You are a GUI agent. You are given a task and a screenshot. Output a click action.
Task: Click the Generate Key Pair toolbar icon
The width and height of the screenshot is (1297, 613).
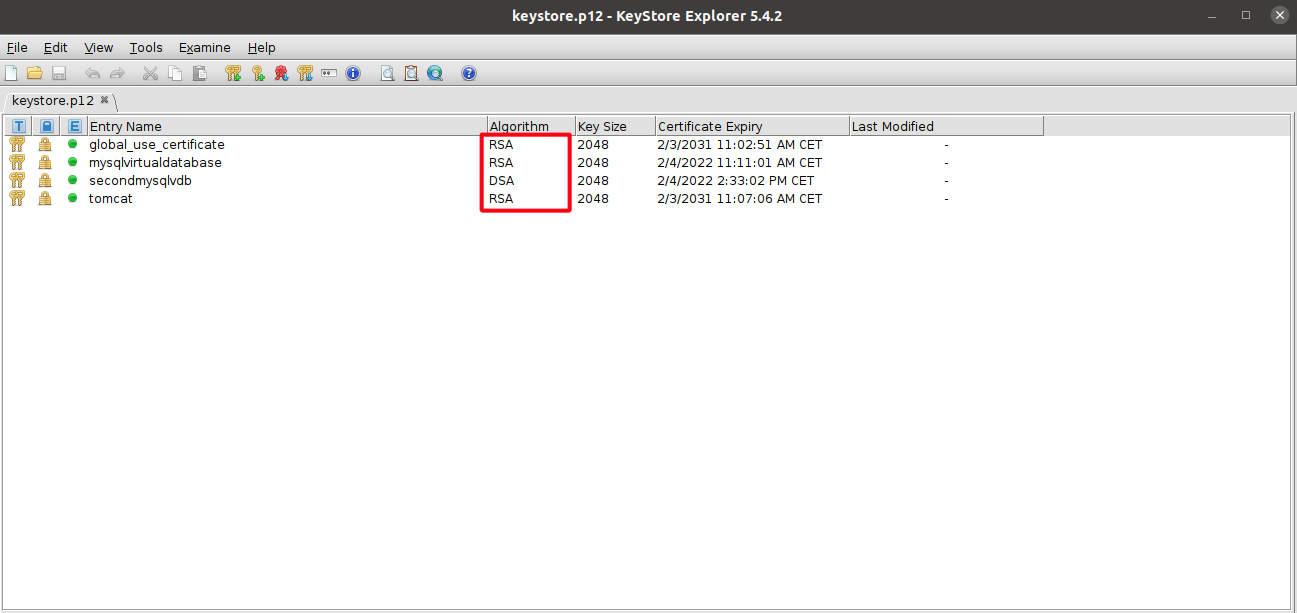pyautogui.click(x=233, y=73)
